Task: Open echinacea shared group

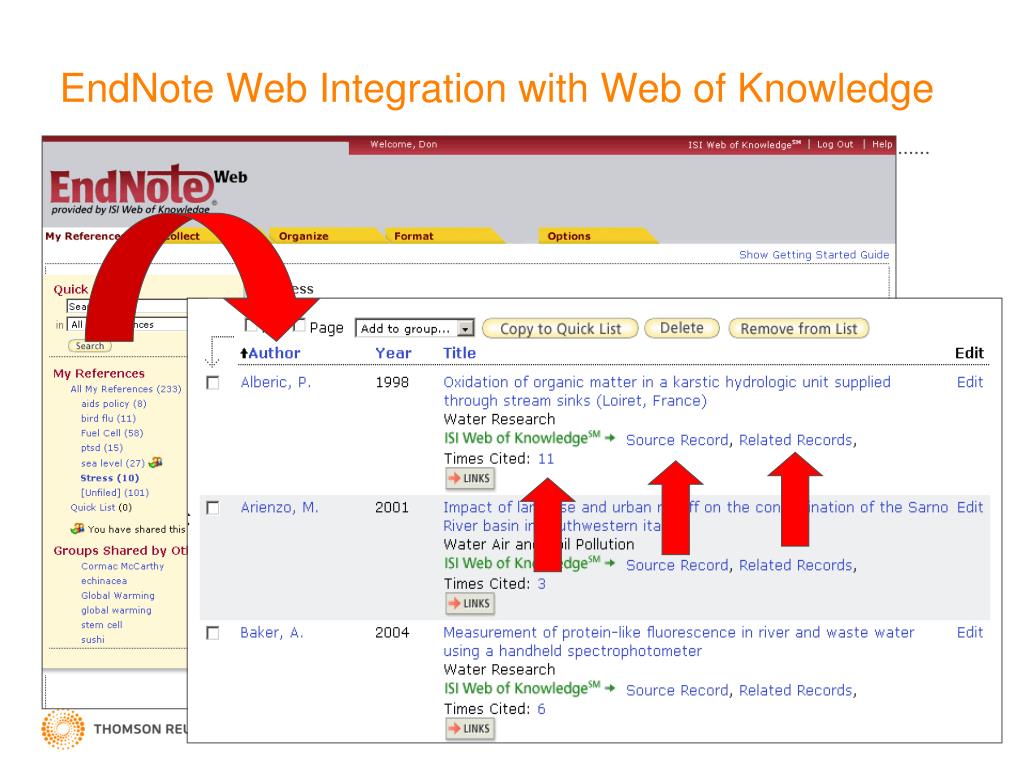Action: (104, 581)
